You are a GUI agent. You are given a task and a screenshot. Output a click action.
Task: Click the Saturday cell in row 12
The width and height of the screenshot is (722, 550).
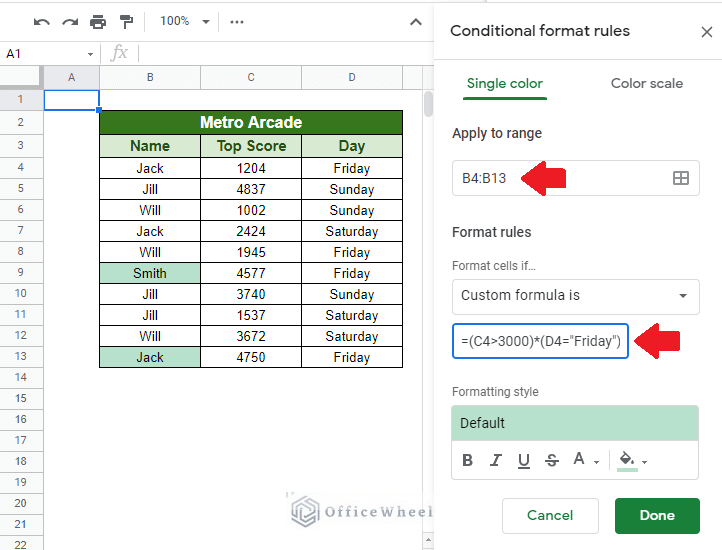[352, 336]
